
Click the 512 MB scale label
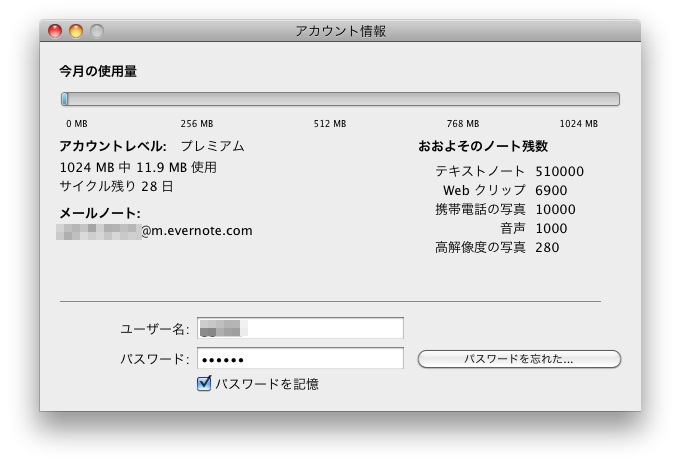(x=329, y=124)
